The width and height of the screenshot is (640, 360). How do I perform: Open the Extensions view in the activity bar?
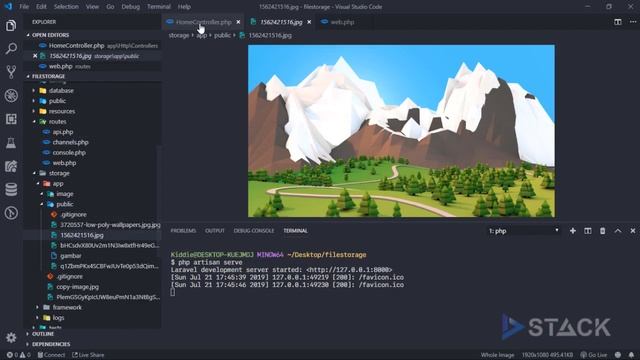(x=11, y=119)
